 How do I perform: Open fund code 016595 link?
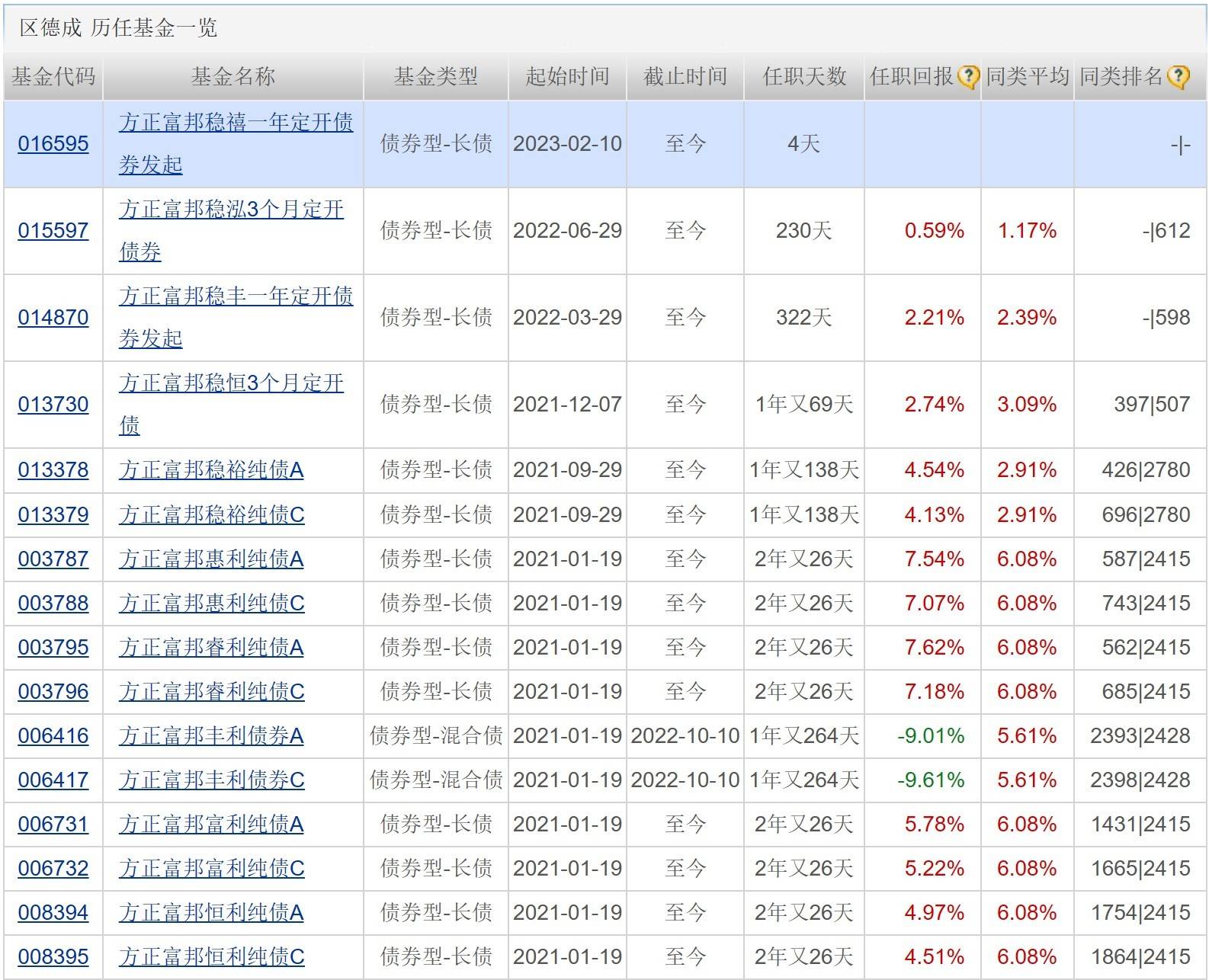(53, 144)
